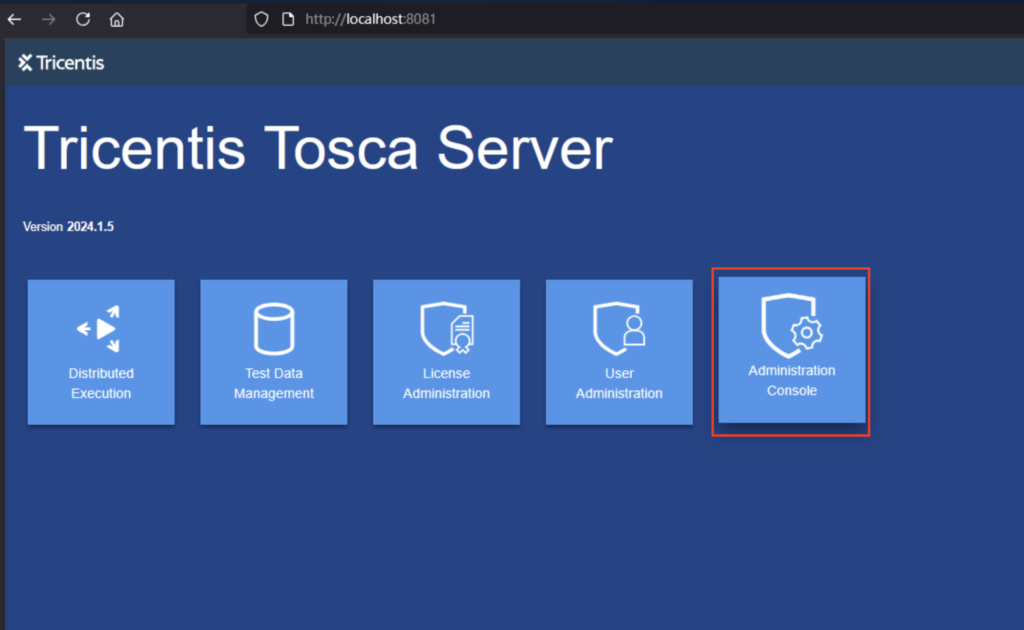Reload the page with refresh icon
The height and width of the screenshot is (630, 1024).
pos(83,19)
